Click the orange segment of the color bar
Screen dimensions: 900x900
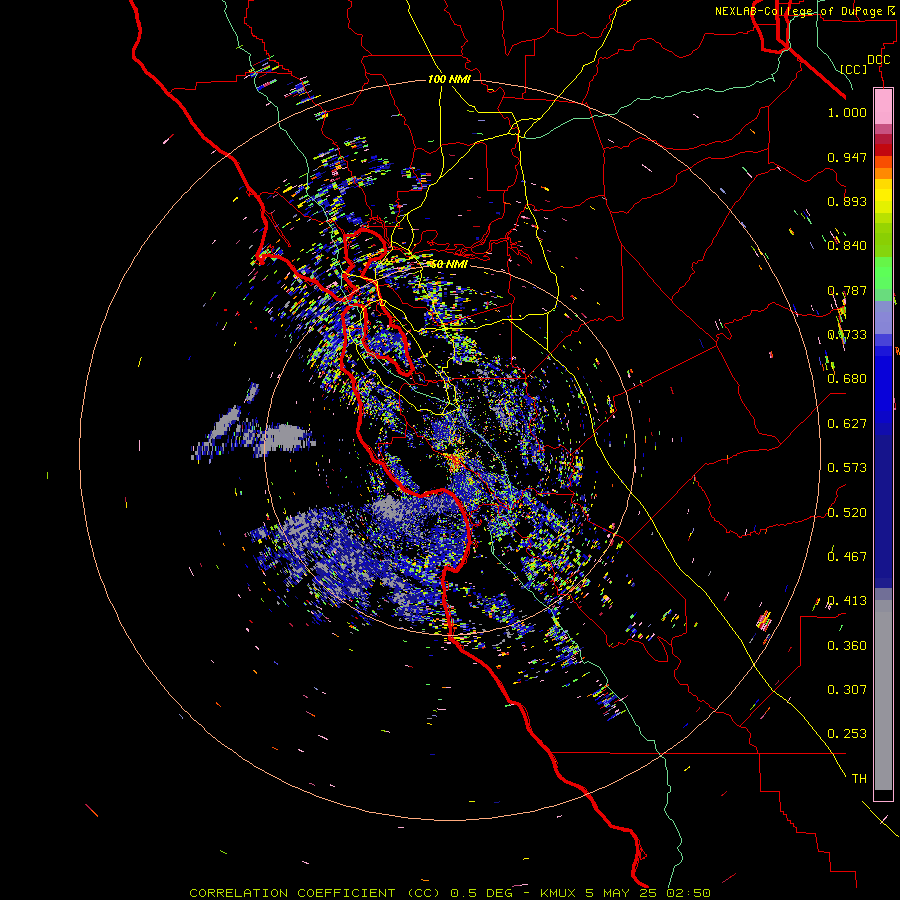(x=883, y=173)
